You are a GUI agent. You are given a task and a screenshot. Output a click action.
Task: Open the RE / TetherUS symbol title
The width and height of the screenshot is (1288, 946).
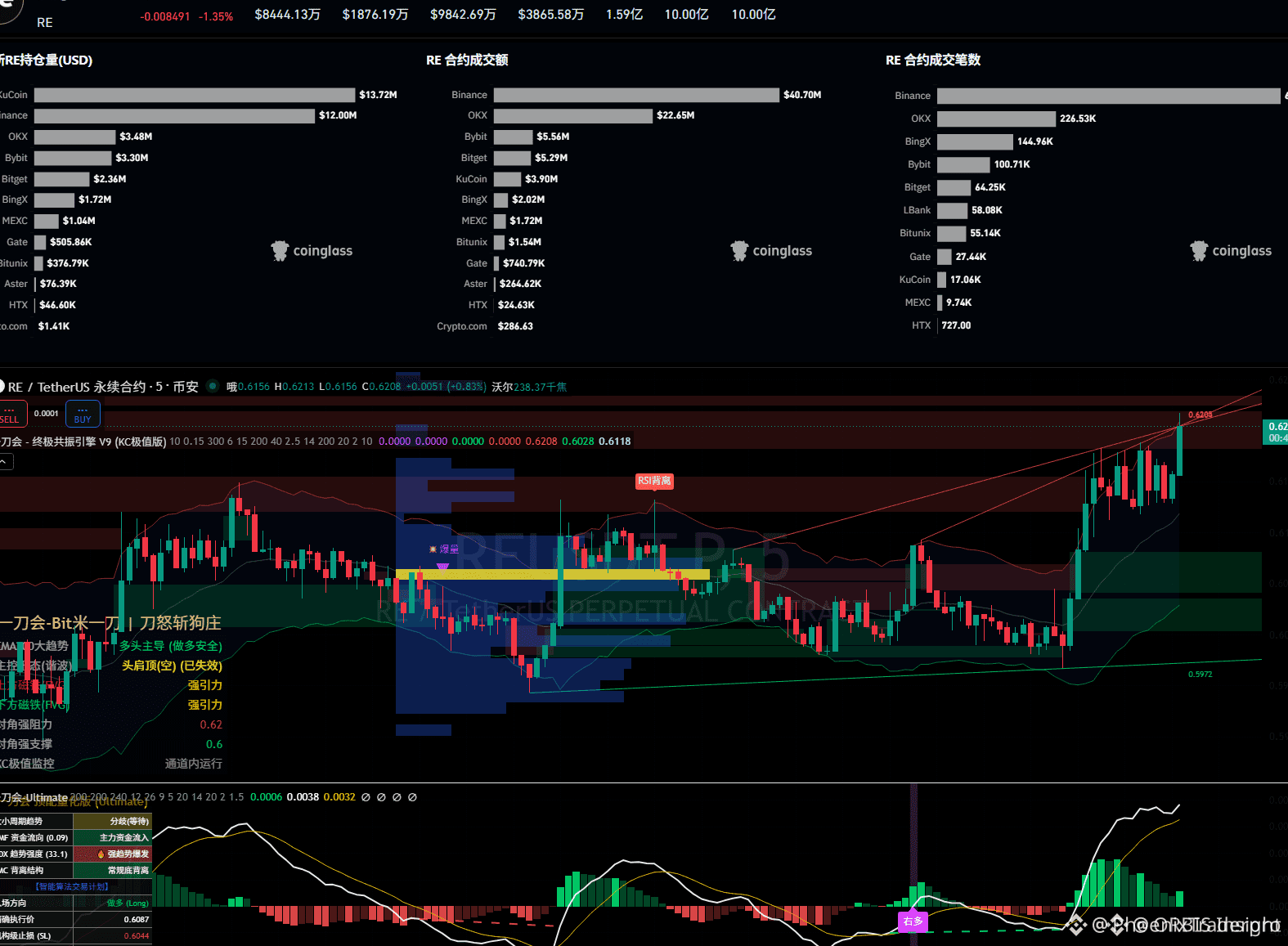(104, 387)
